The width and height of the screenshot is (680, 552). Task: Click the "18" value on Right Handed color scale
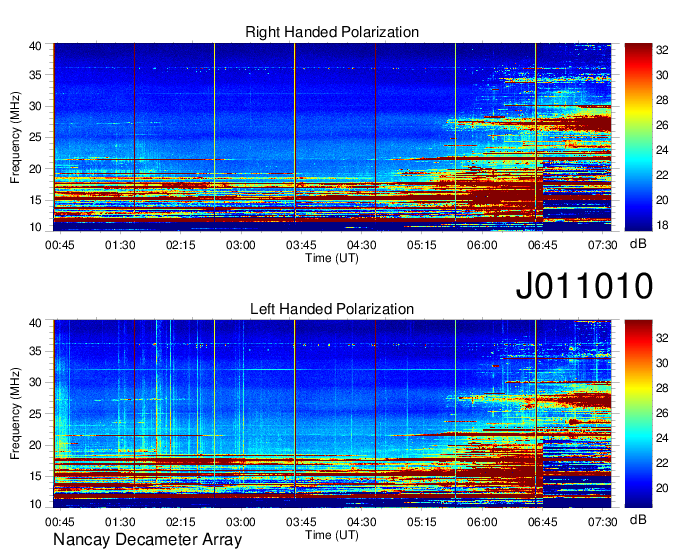pos(662,225)
